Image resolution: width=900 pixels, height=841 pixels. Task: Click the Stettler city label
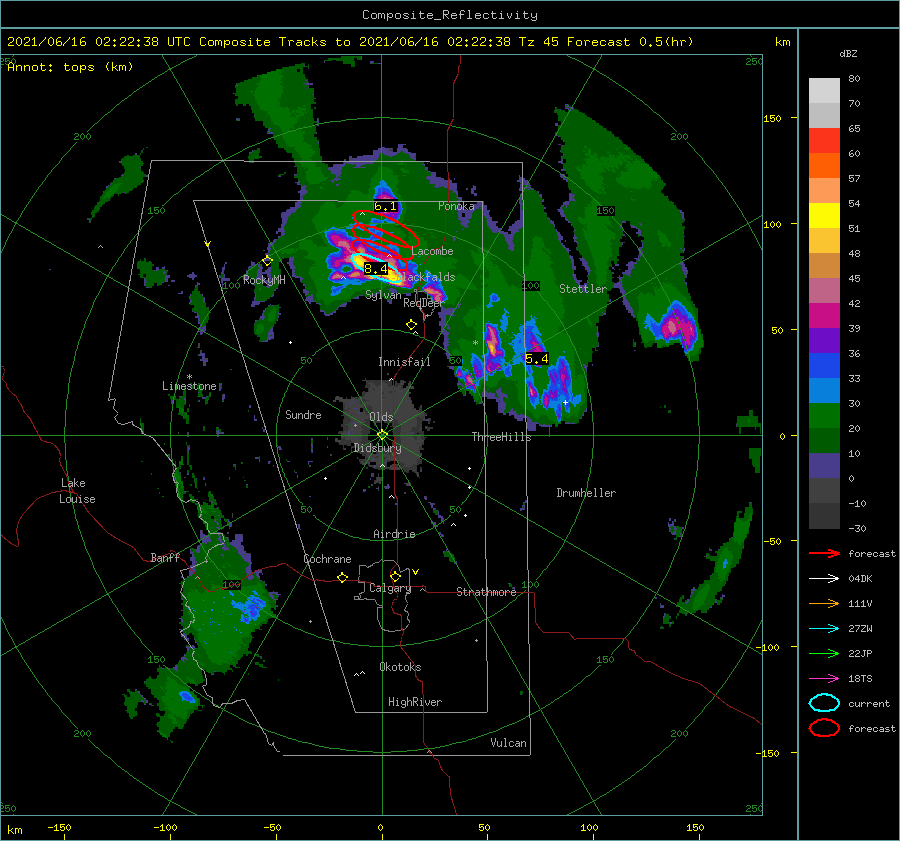583,289
